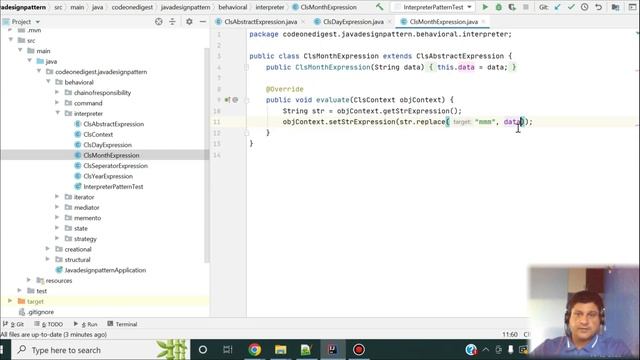Open ClsContext in project tree

coord(98,134)
